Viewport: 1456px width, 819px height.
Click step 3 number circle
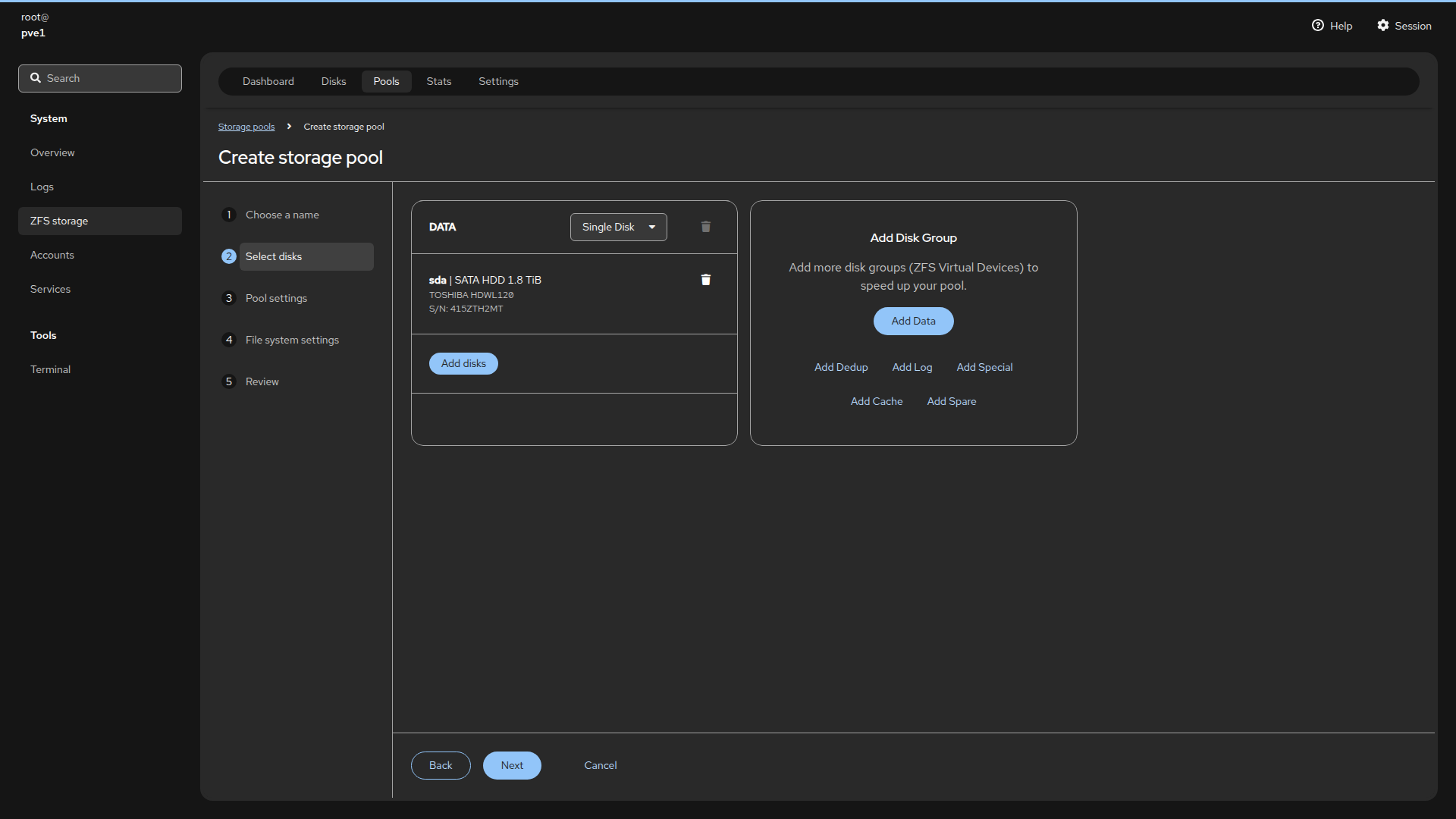(x=228, y=298)
